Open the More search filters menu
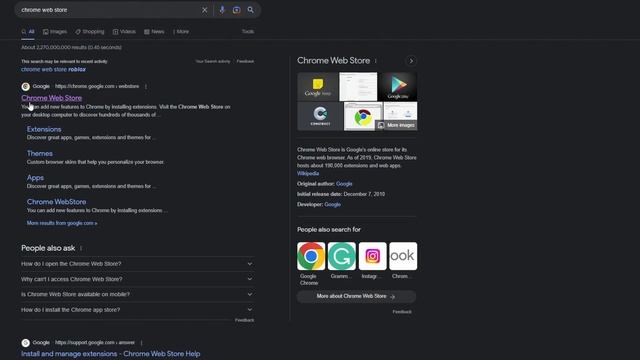 (181, 31)
